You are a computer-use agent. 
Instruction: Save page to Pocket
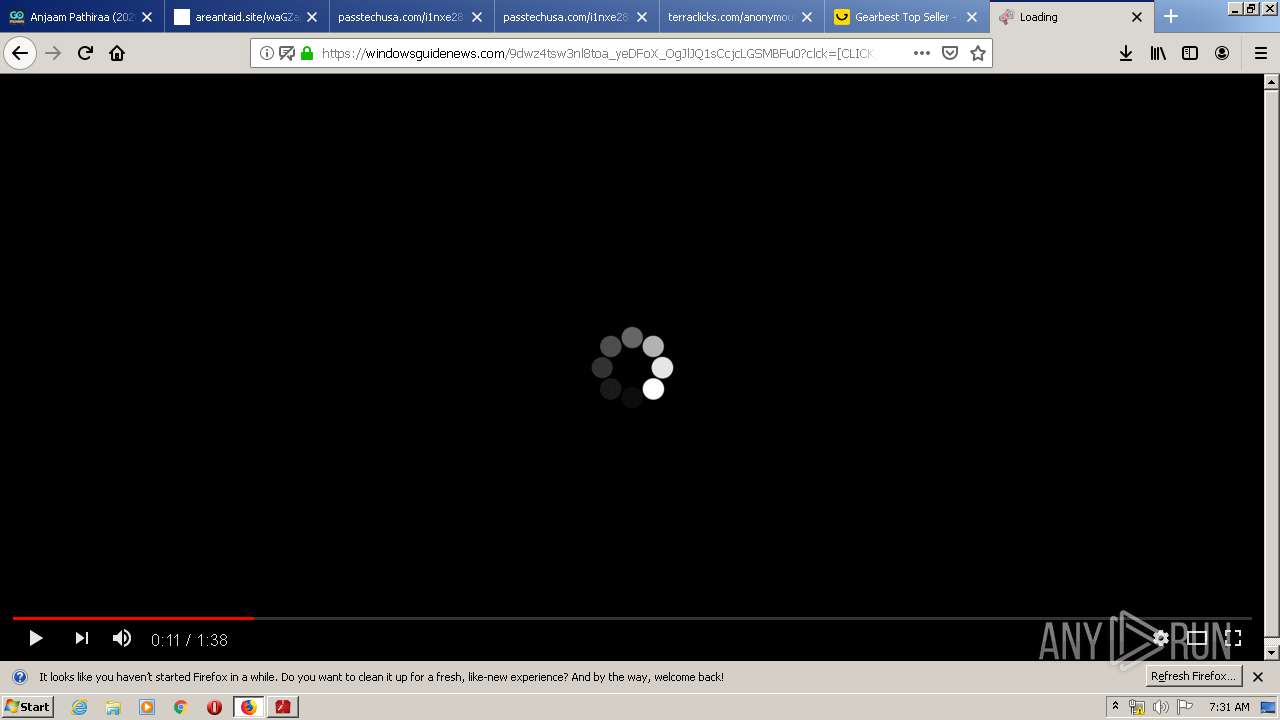click(x=950, y=53)
